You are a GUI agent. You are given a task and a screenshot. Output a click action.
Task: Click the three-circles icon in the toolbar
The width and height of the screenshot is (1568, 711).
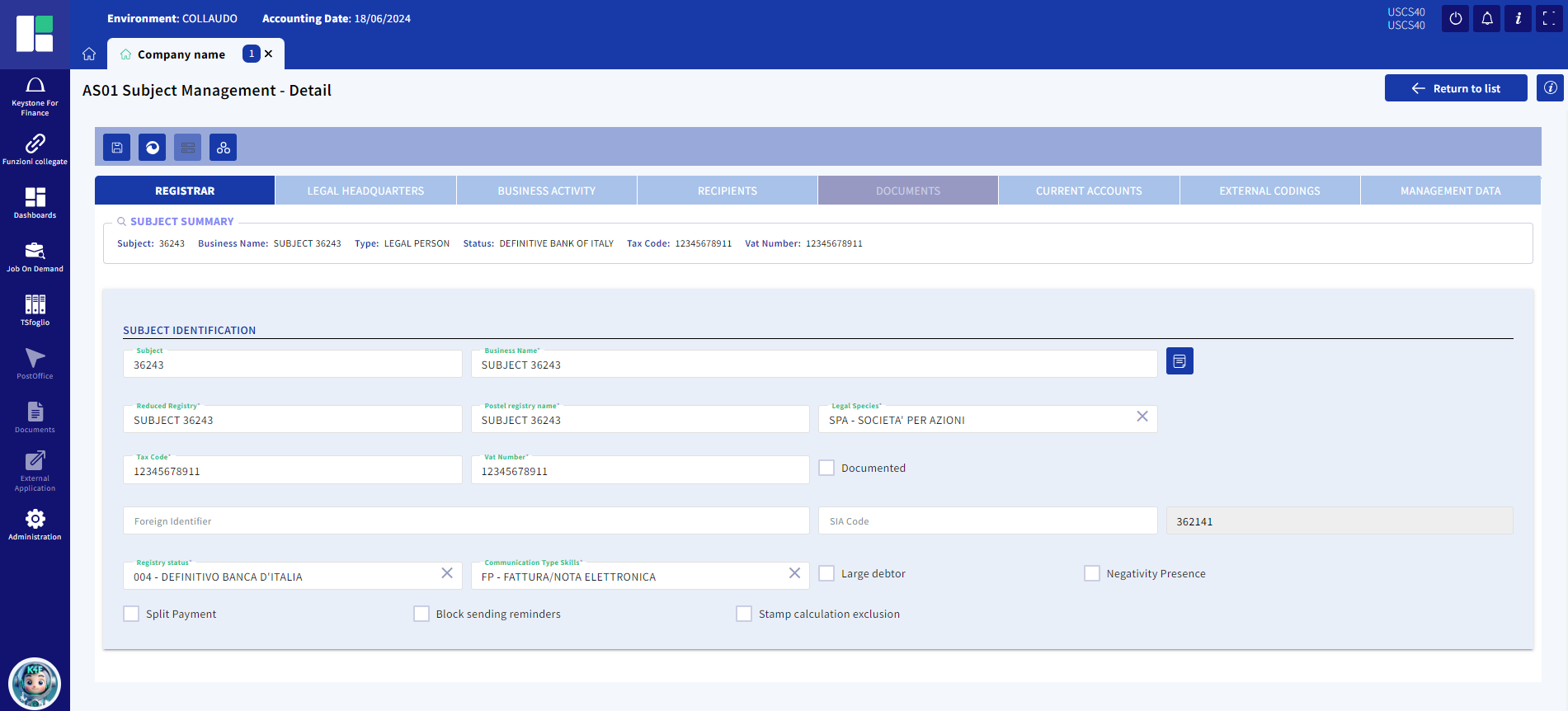tap(223, 148)
